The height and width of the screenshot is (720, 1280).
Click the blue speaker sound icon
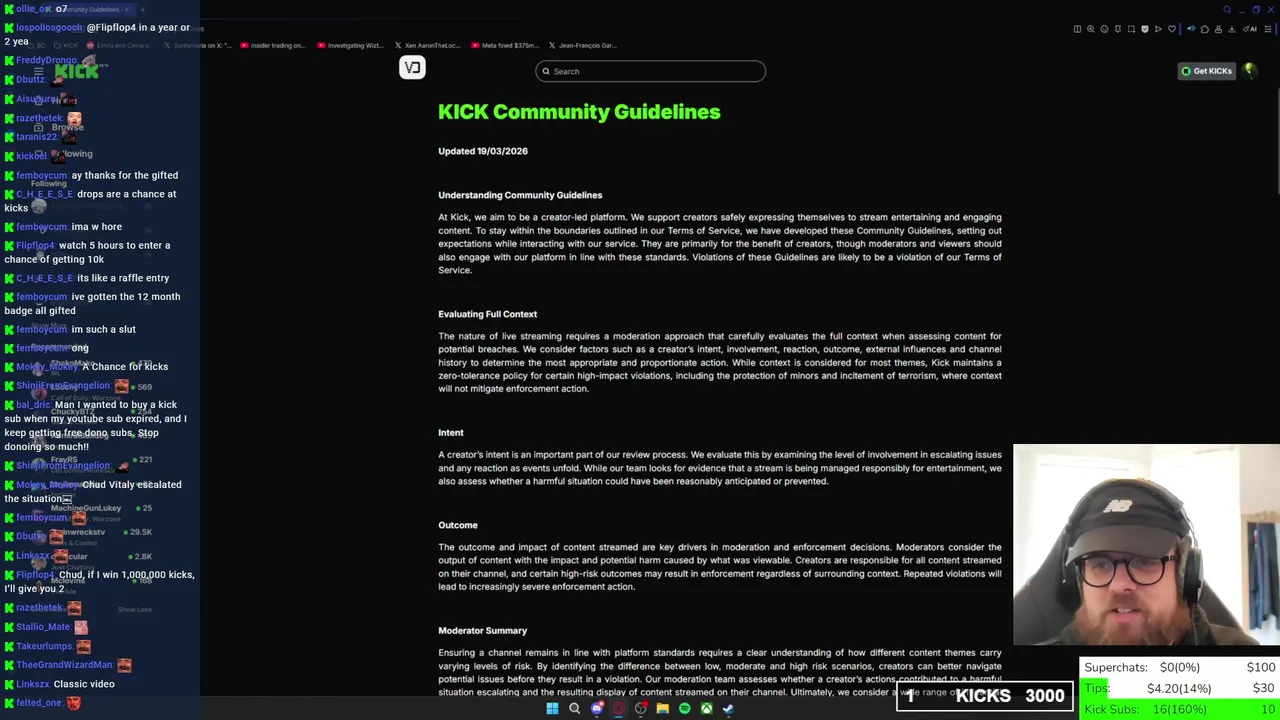(x=1191, y=29)
